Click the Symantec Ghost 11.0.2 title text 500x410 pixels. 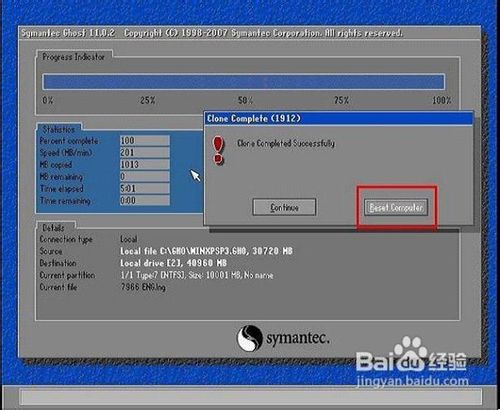68,33
